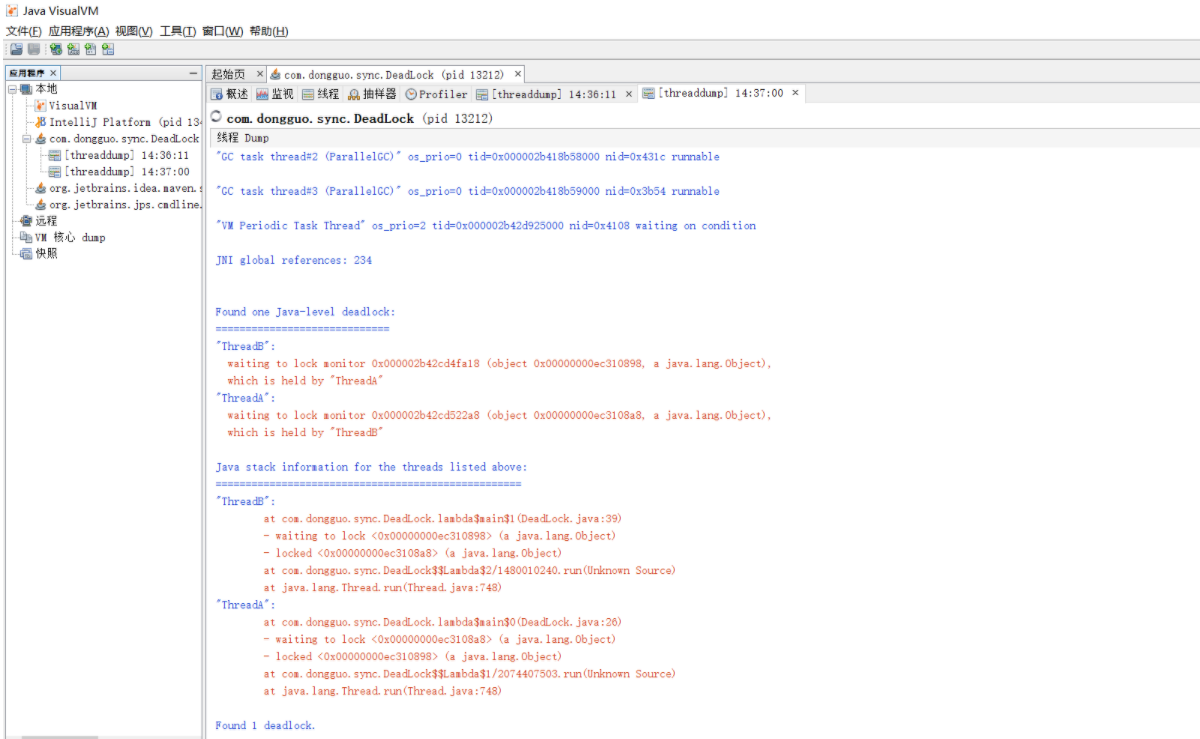Click the threaddump 14:36:11 node icon in tree
This screenshot has height=739, width=1200.
coord(54,155)
